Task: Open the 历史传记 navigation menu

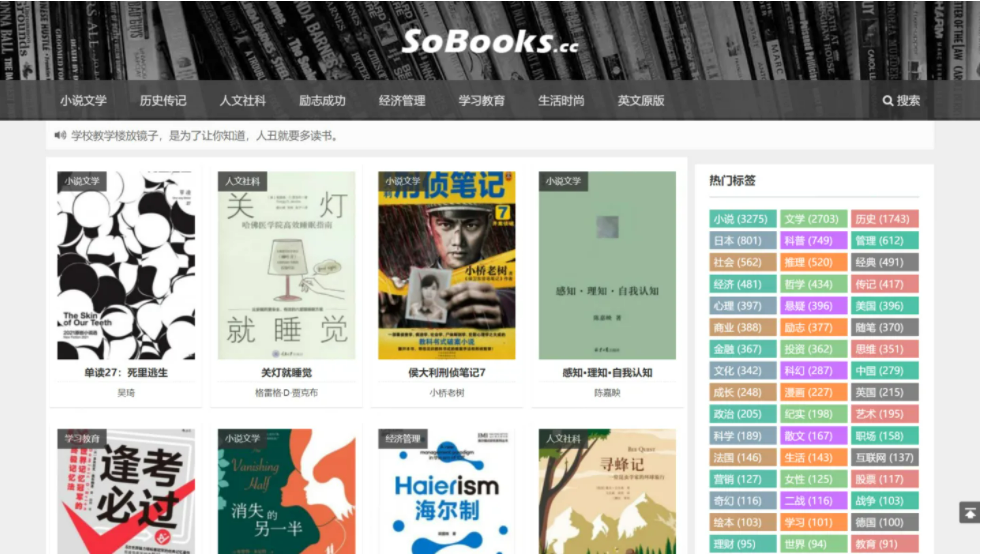Action: click(163, 100)
